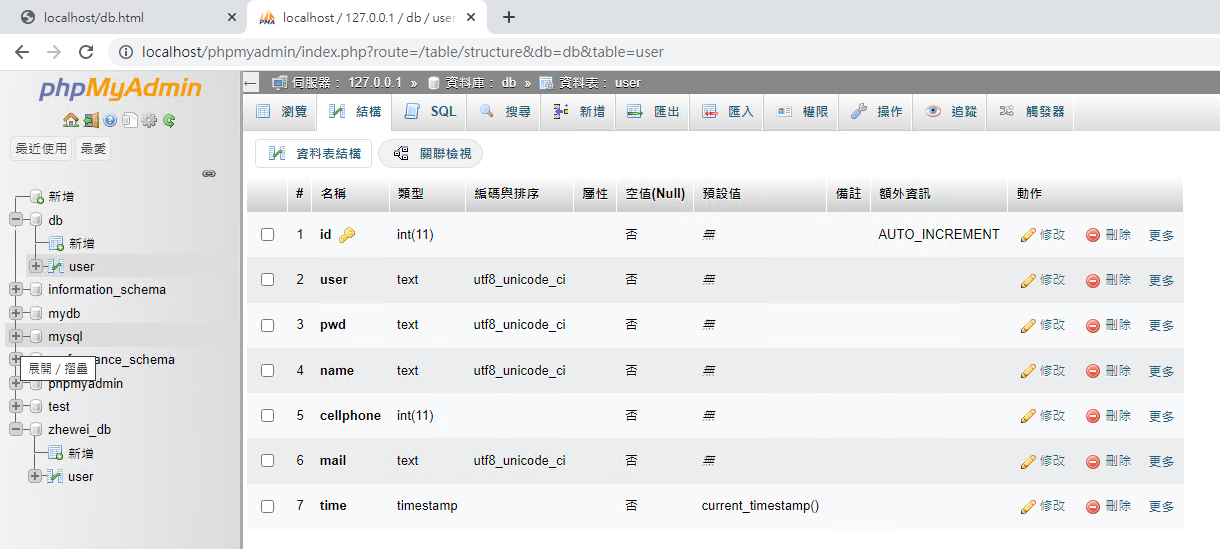Open phpMyAdmin documentation help icon
1220x549 pixels.
tap(110, 121)
